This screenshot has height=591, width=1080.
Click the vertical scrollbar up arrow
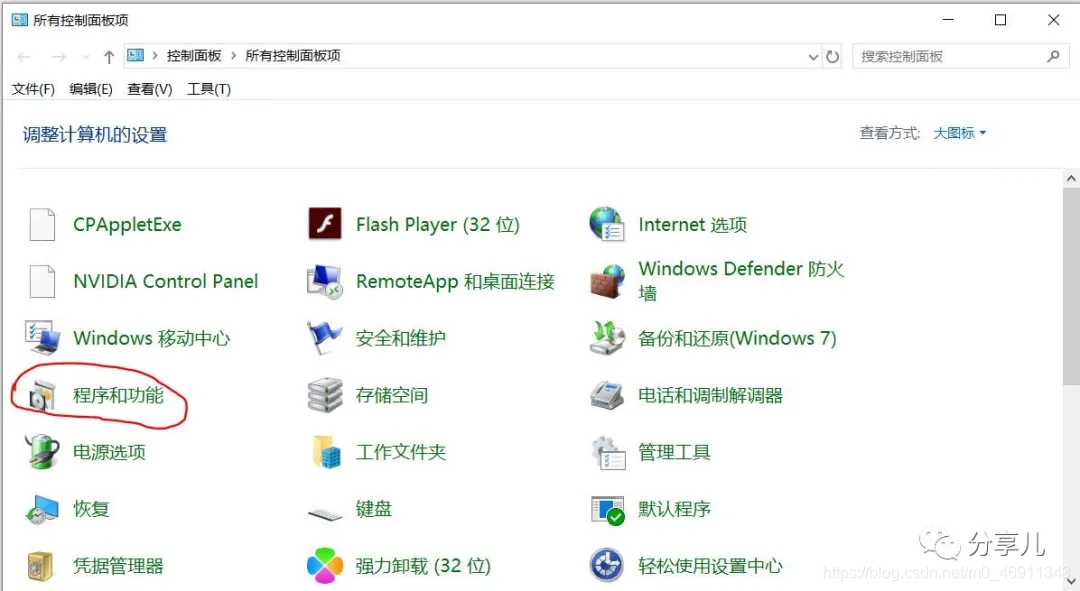pos(1071,179)
